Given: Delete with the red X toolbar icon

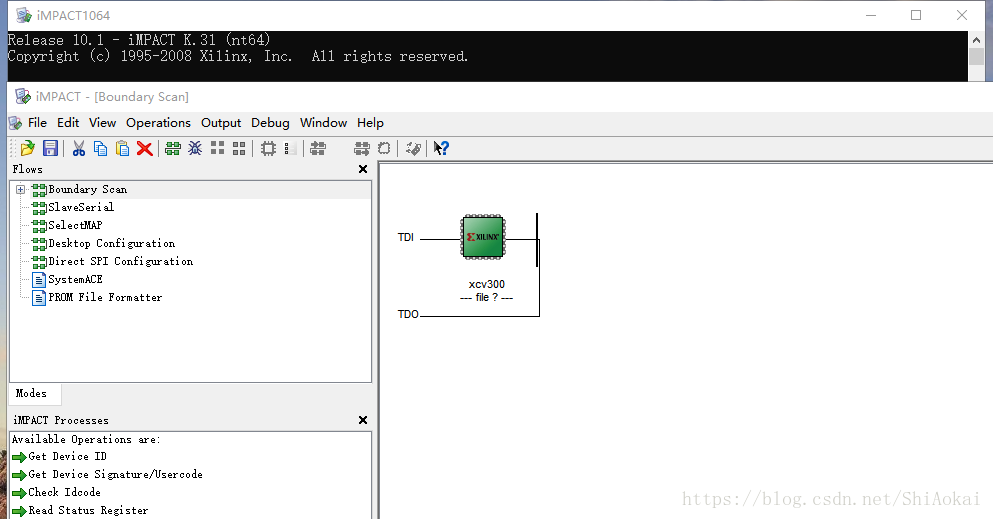Looking at the screenshot, I should [144, 148].
